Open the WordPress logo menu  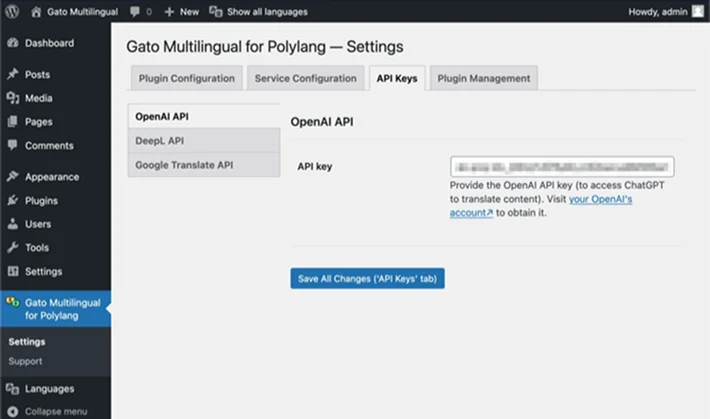(12, 11)
